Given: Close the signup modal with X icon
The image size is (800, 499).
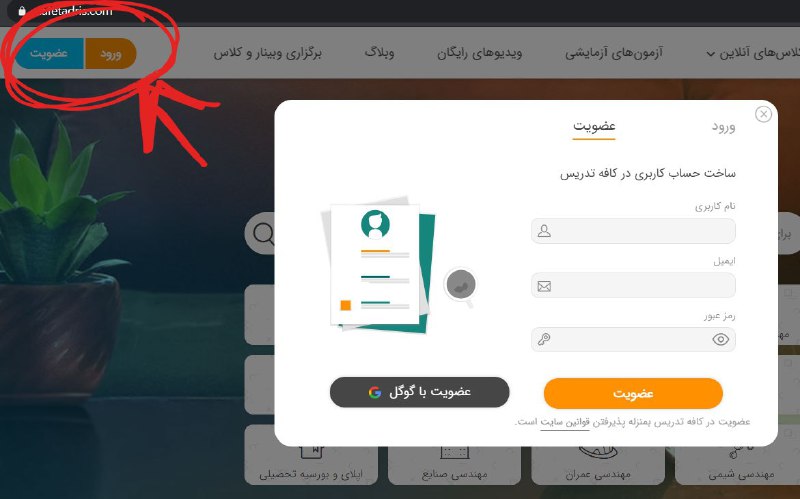Looking at the screenshot, I should [x=763, y=114].
